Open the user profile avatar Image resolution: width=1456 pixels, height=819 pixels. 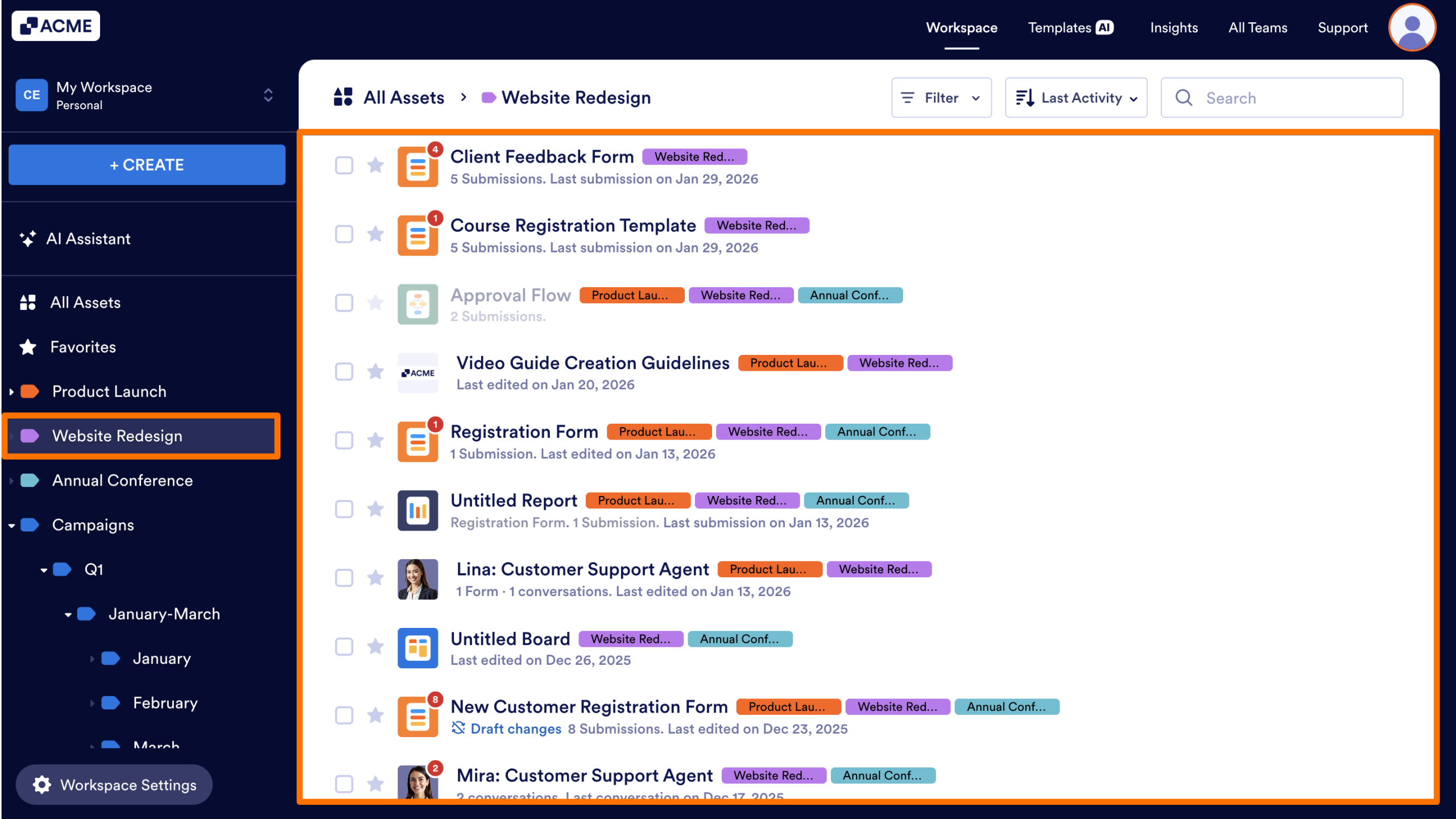(x=1412, y=27)
